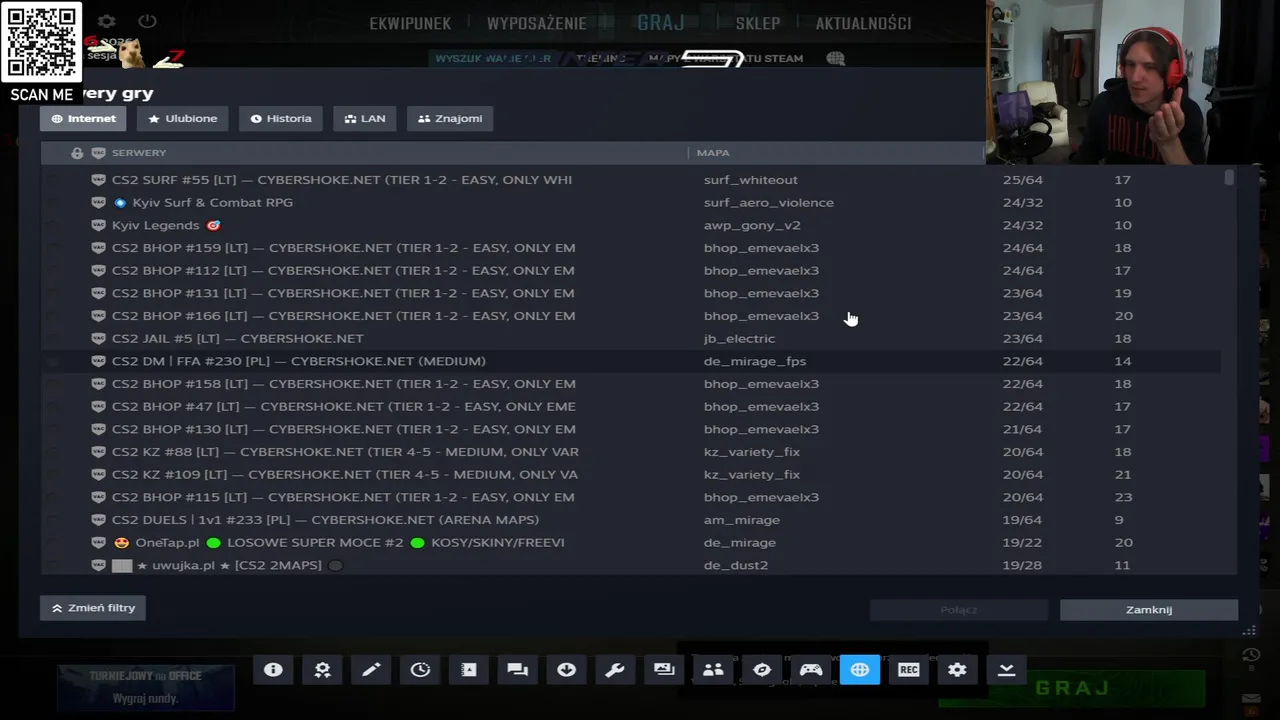Click the de_dust2 map cell

736,565
